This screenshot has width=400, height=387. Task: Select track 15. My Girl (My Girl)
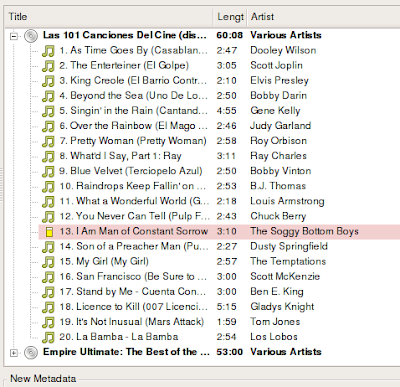pyautogui.click(x=104, y=261)
